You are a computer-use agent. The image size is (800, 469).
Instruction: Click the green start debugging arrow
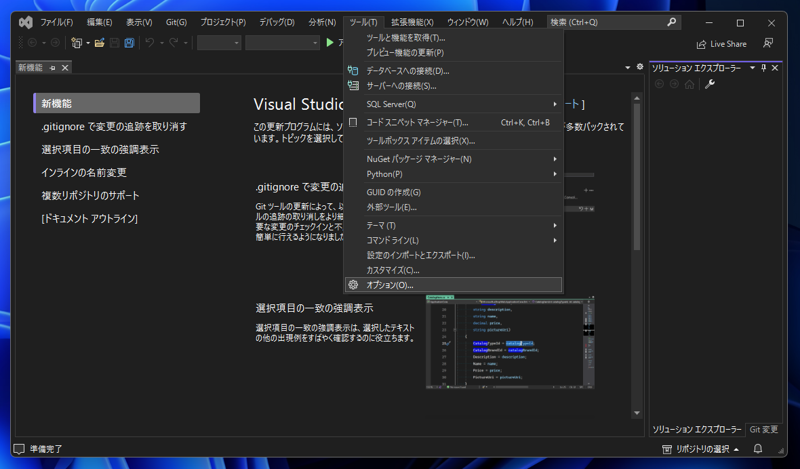point(330,43)
